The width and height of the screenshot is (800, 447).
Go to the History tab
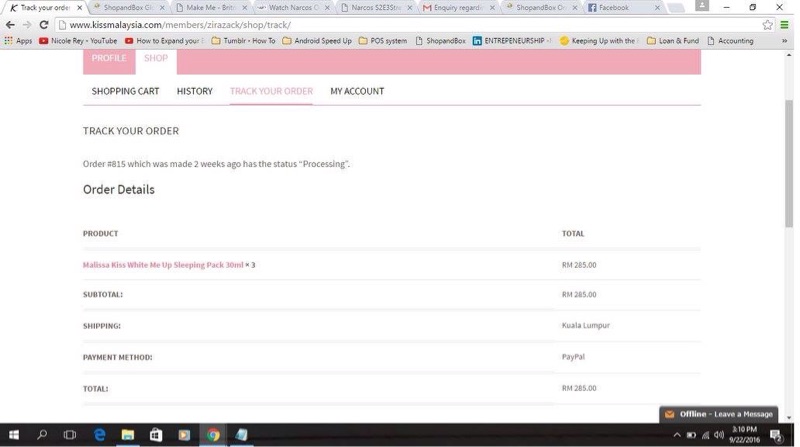(x=194, y=91)
